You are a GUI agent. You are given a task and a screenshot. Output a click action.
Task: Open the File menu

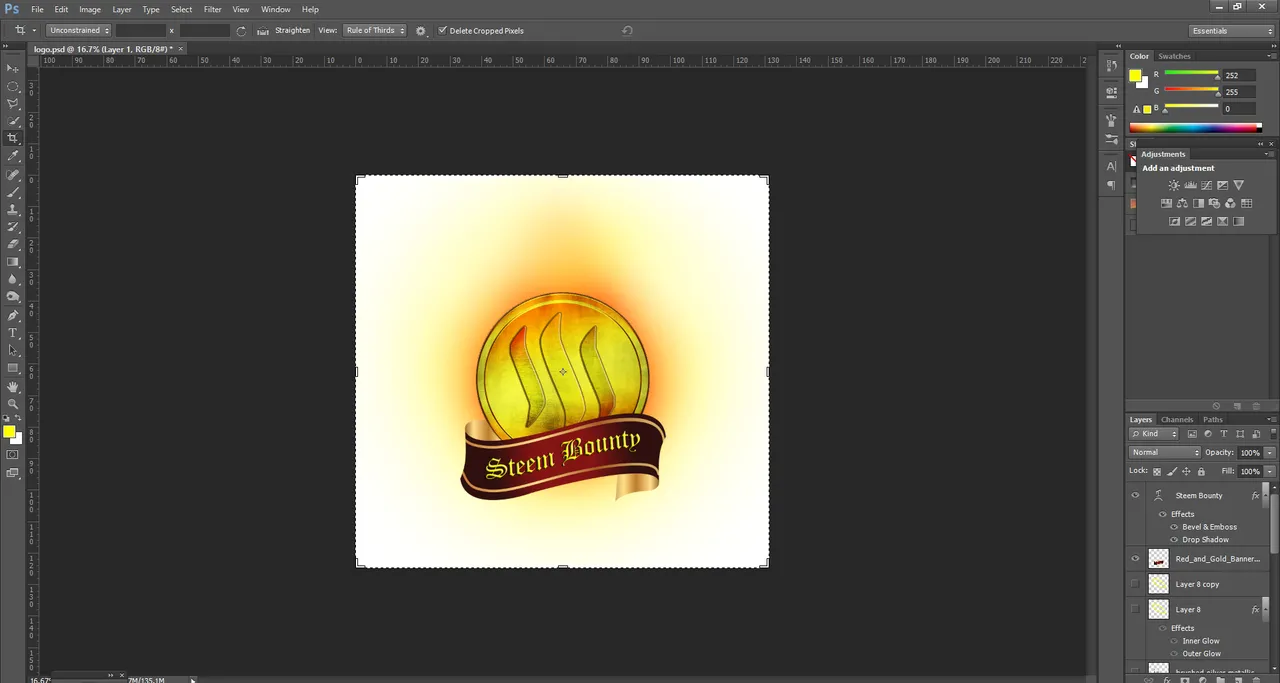37,9
